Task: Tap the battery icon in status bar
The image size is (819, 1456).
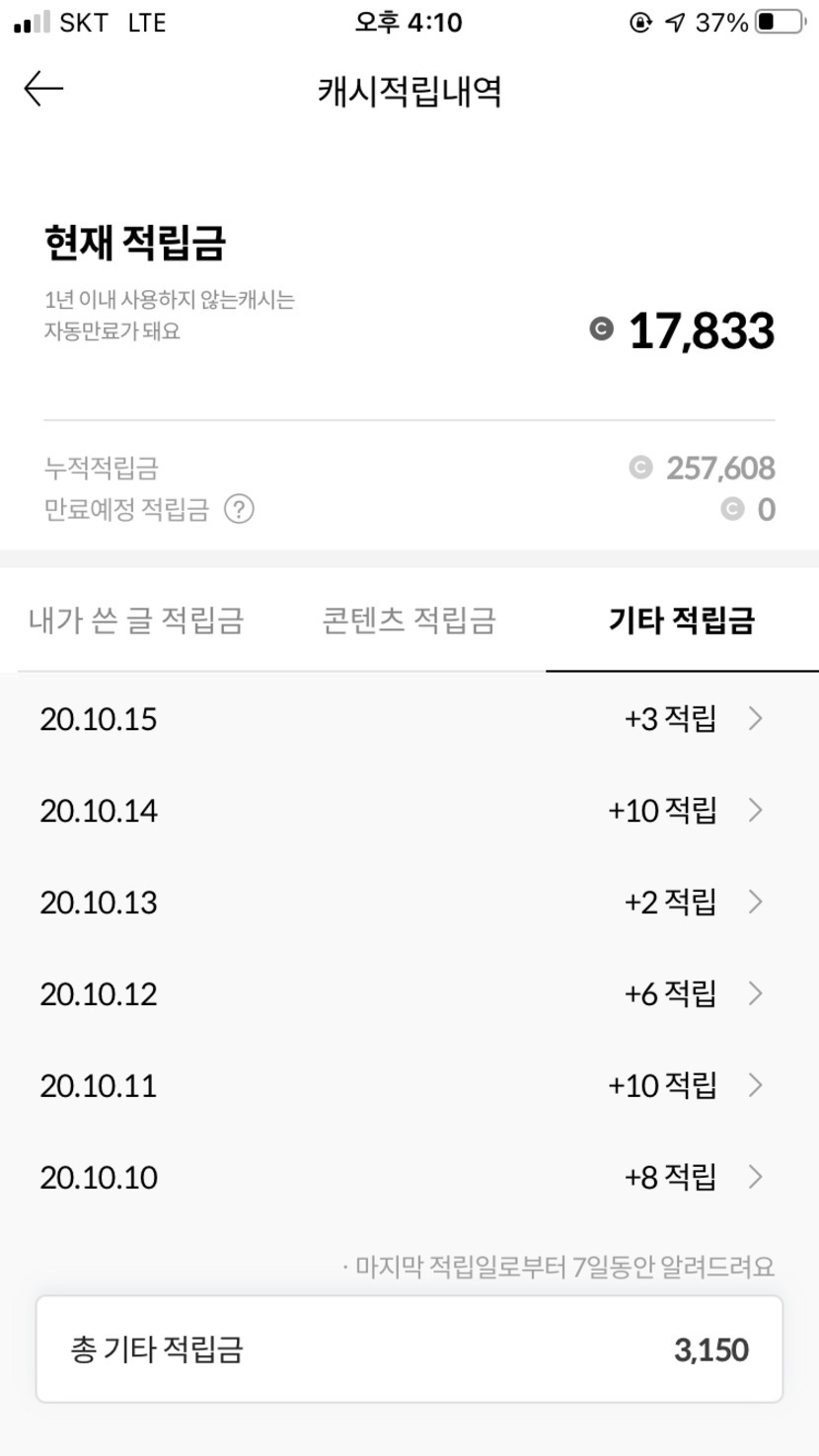Action: pyautogui.click(x=780, y=23)
